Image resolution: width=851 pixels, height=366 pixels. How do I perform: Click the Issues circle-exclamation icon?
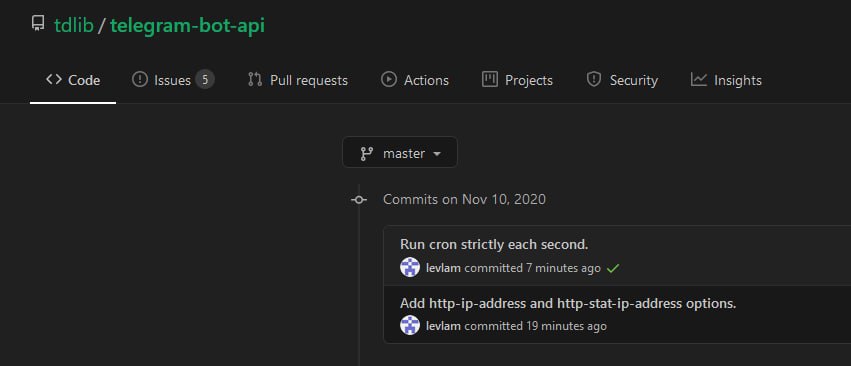(x=139, y=79)
